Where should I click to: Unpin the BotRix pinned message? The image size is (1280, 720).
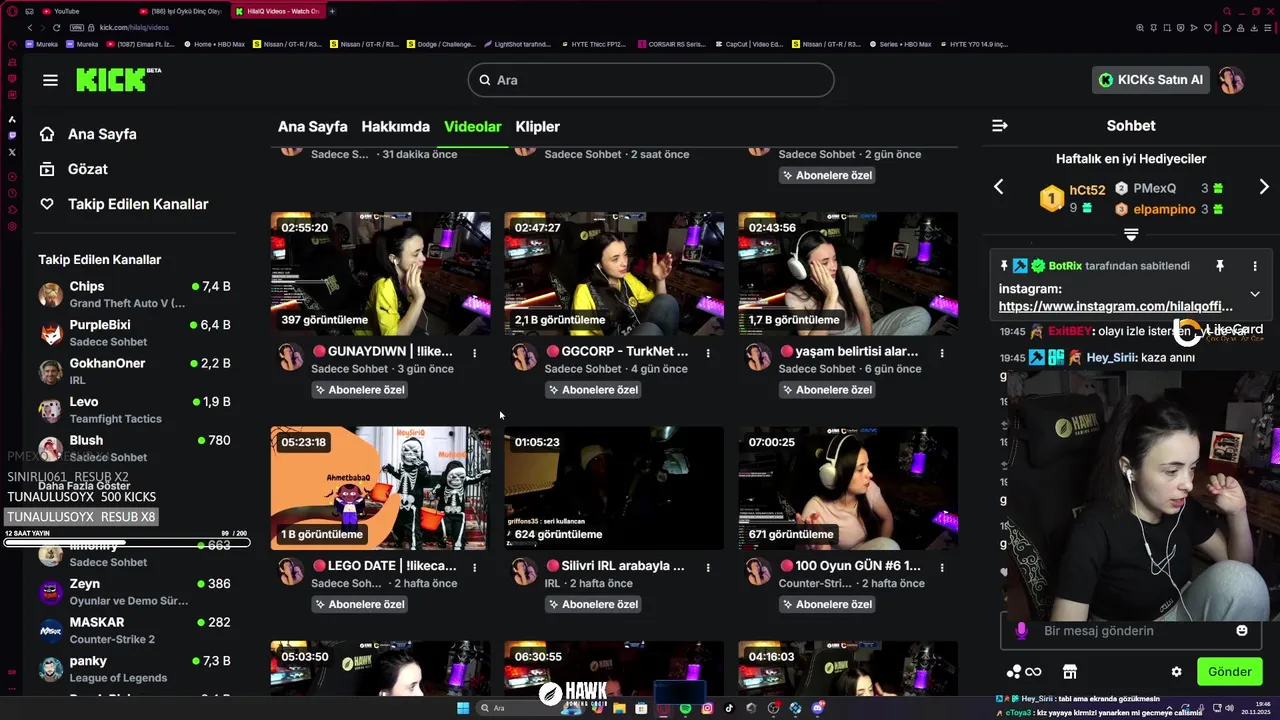point(1220,266)
